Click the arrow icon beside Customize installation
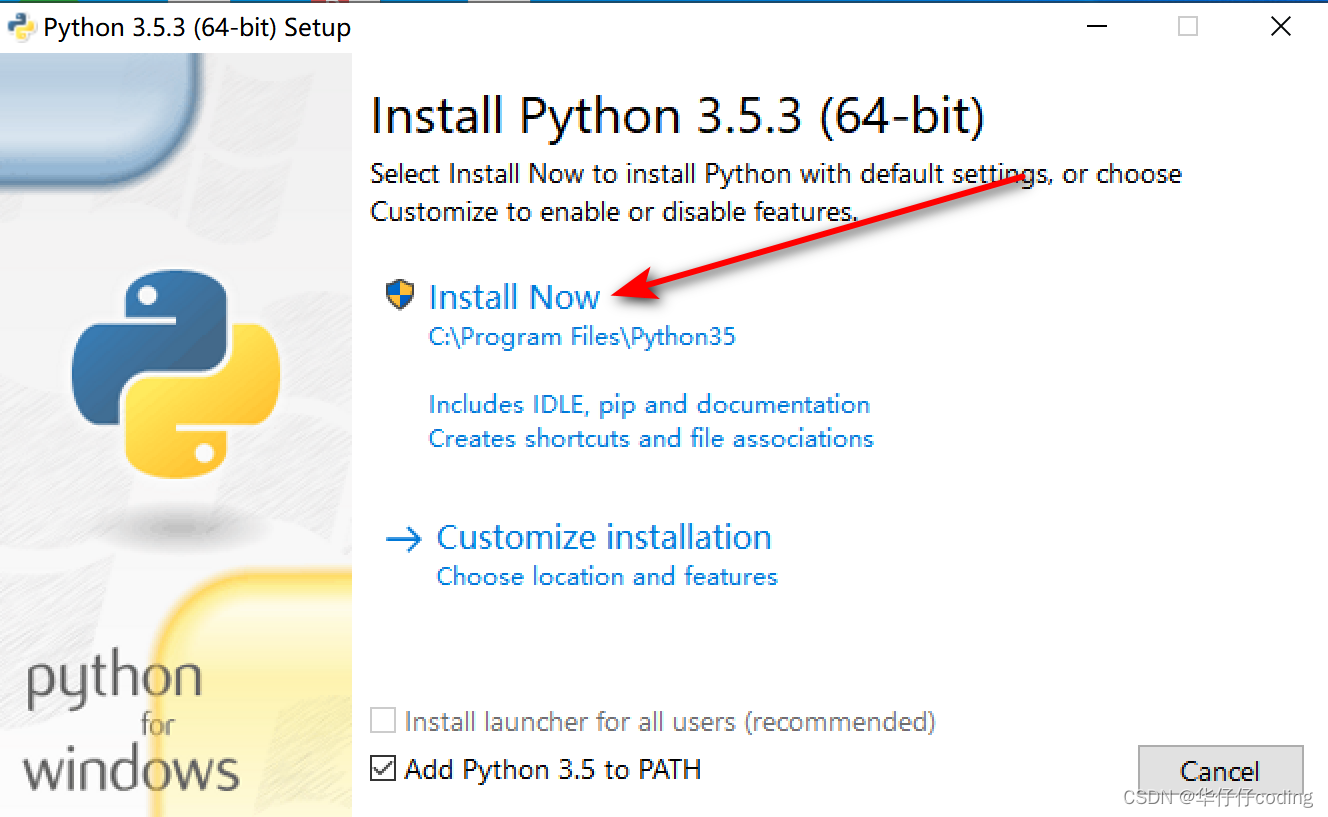 [x=404, y=540]
